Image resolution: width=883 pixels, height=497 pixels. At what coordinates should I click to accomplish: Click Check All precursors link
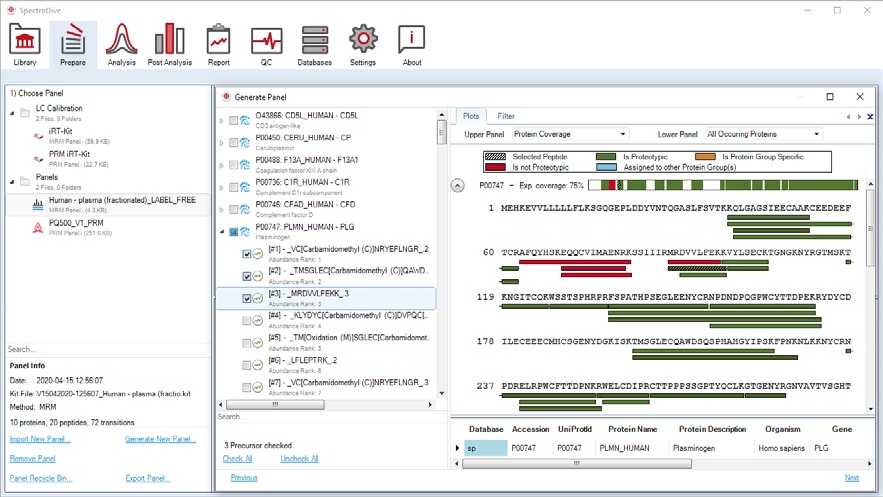[237, 459]
